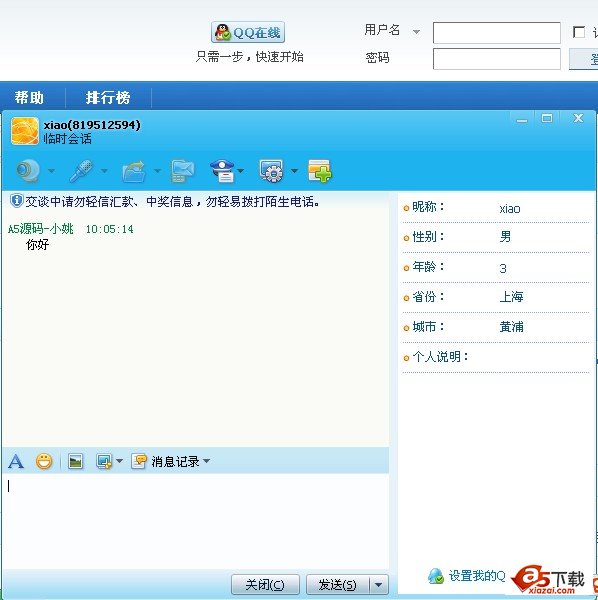Open the police cap report icon

click(x=222, y=171)
